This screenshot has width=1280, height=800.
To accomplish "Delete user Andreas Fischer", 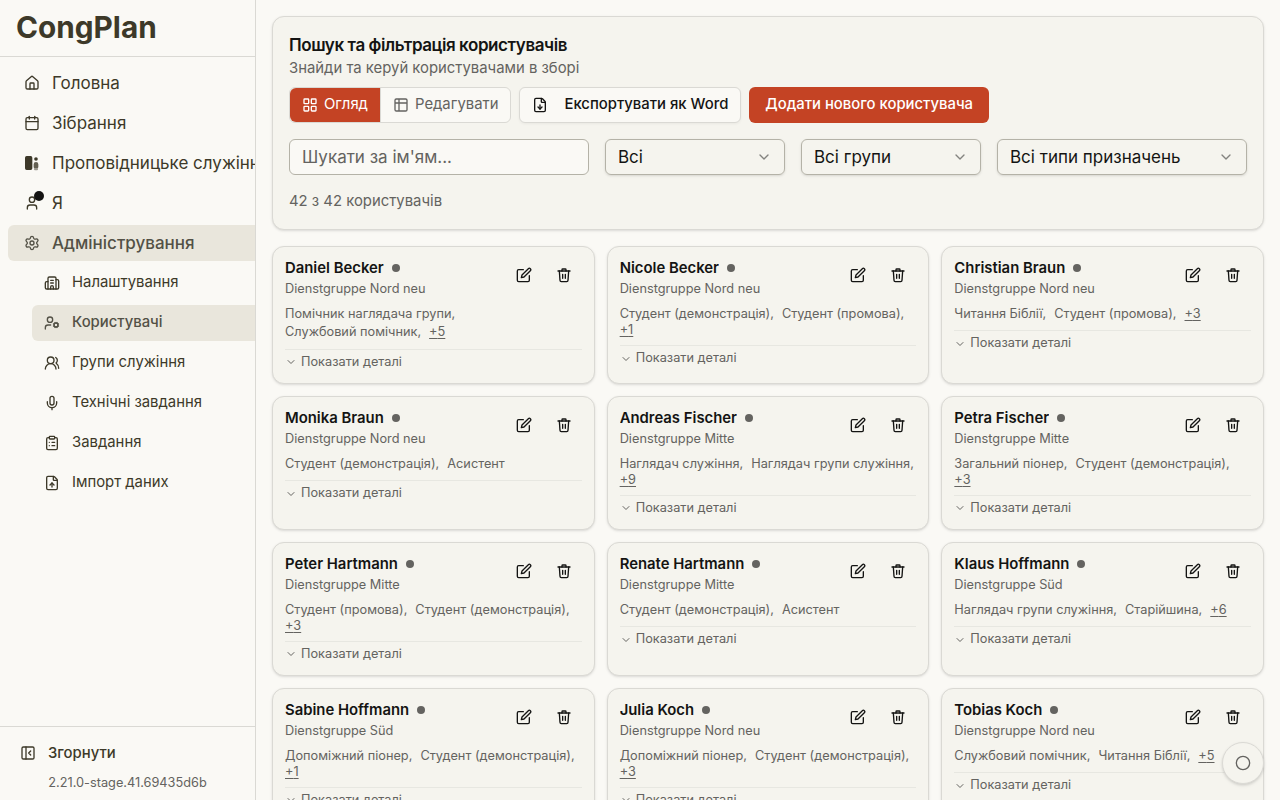I will [898, 425].
